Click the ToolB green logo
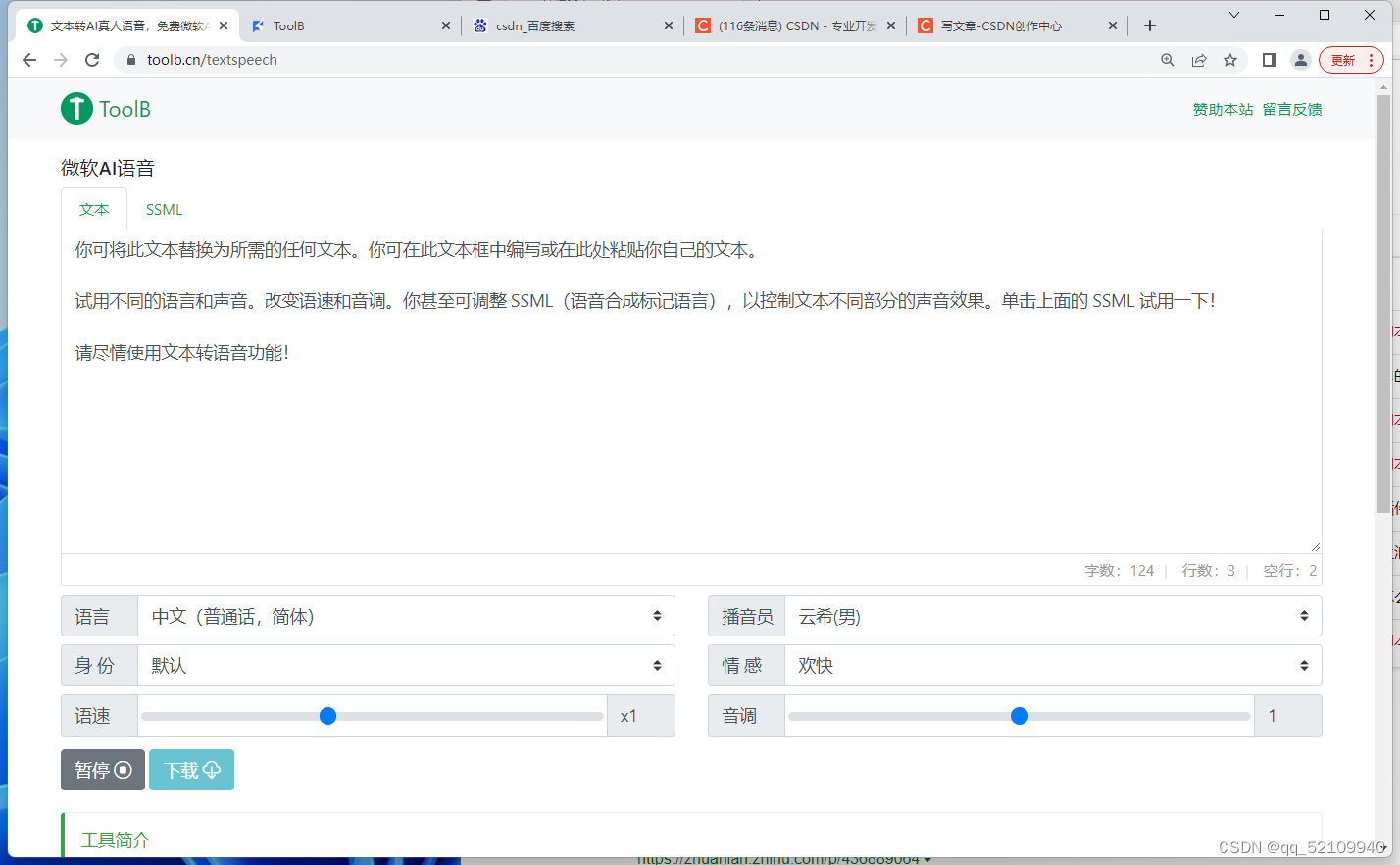Image resolution: width=1400 pixels, height=865 pixels. (106, 109)
